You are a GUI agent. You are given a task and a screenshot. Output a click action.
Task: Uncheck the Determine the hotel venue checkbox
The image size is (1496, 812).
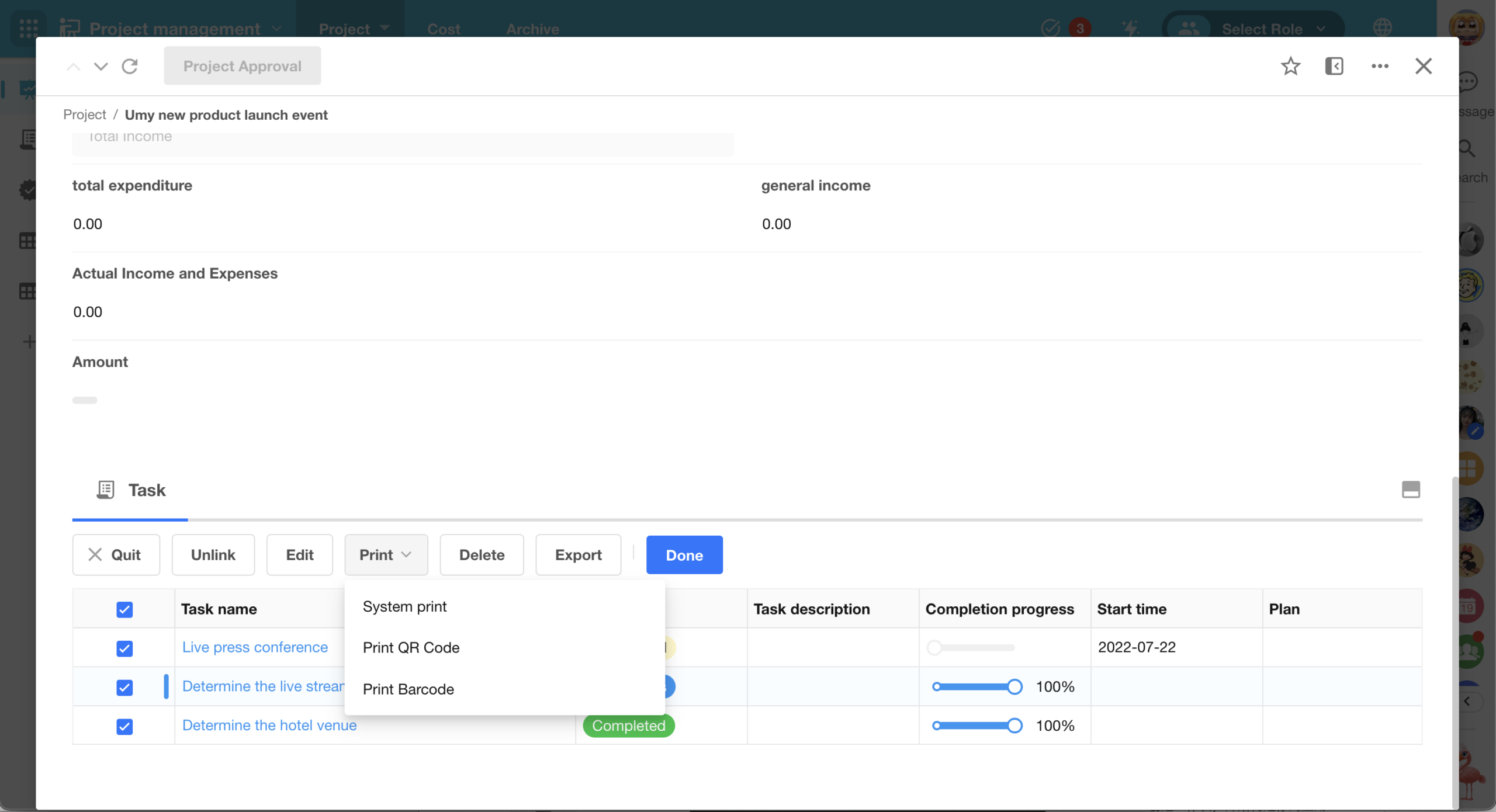[124, 726]
